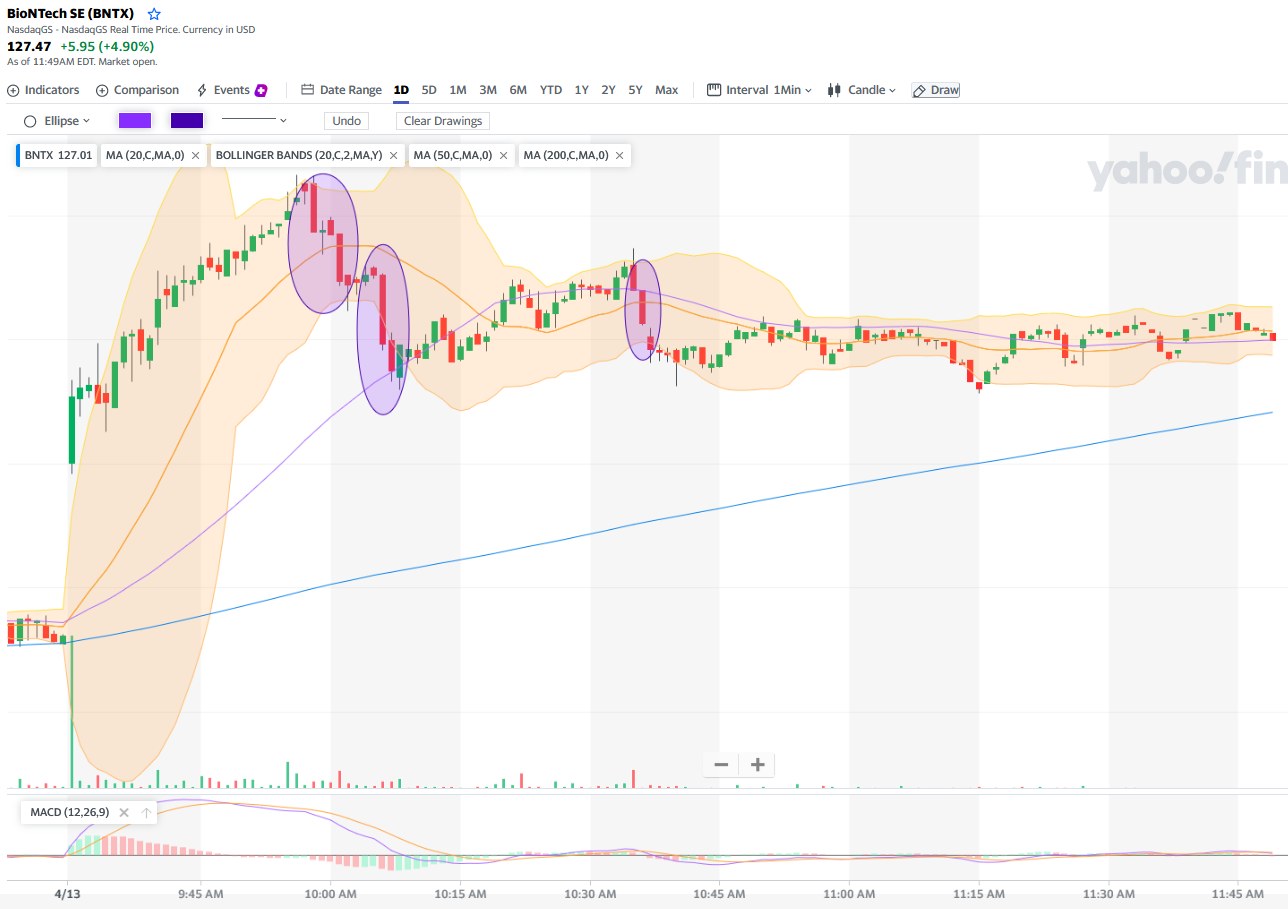Open the Ellipse shape dropdown
The height and width of the screenshot is (909, 1288).
pyautogui.click(x=57, y=121)
